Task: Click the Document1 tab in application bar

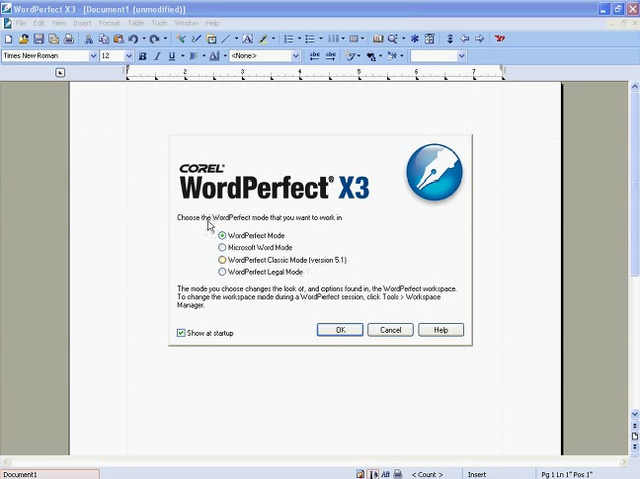Action: click(x=50, y=474)
